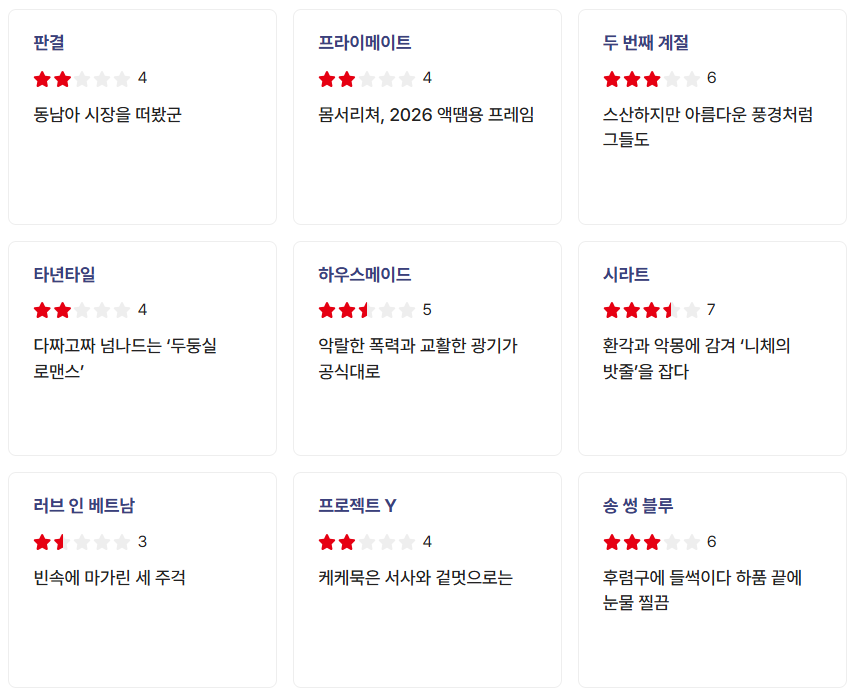Open the 송 썽 블루 movie title

click(638, 506)
